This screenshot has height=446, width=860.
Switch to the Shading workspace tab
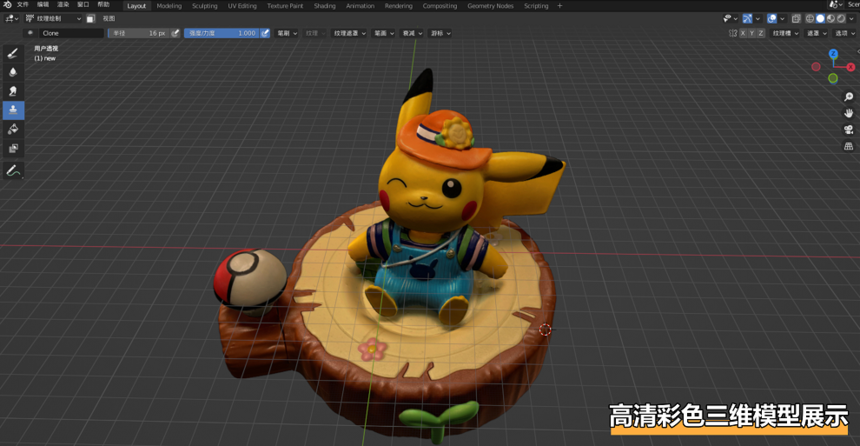pyautogui.click(x=325, y=5)
